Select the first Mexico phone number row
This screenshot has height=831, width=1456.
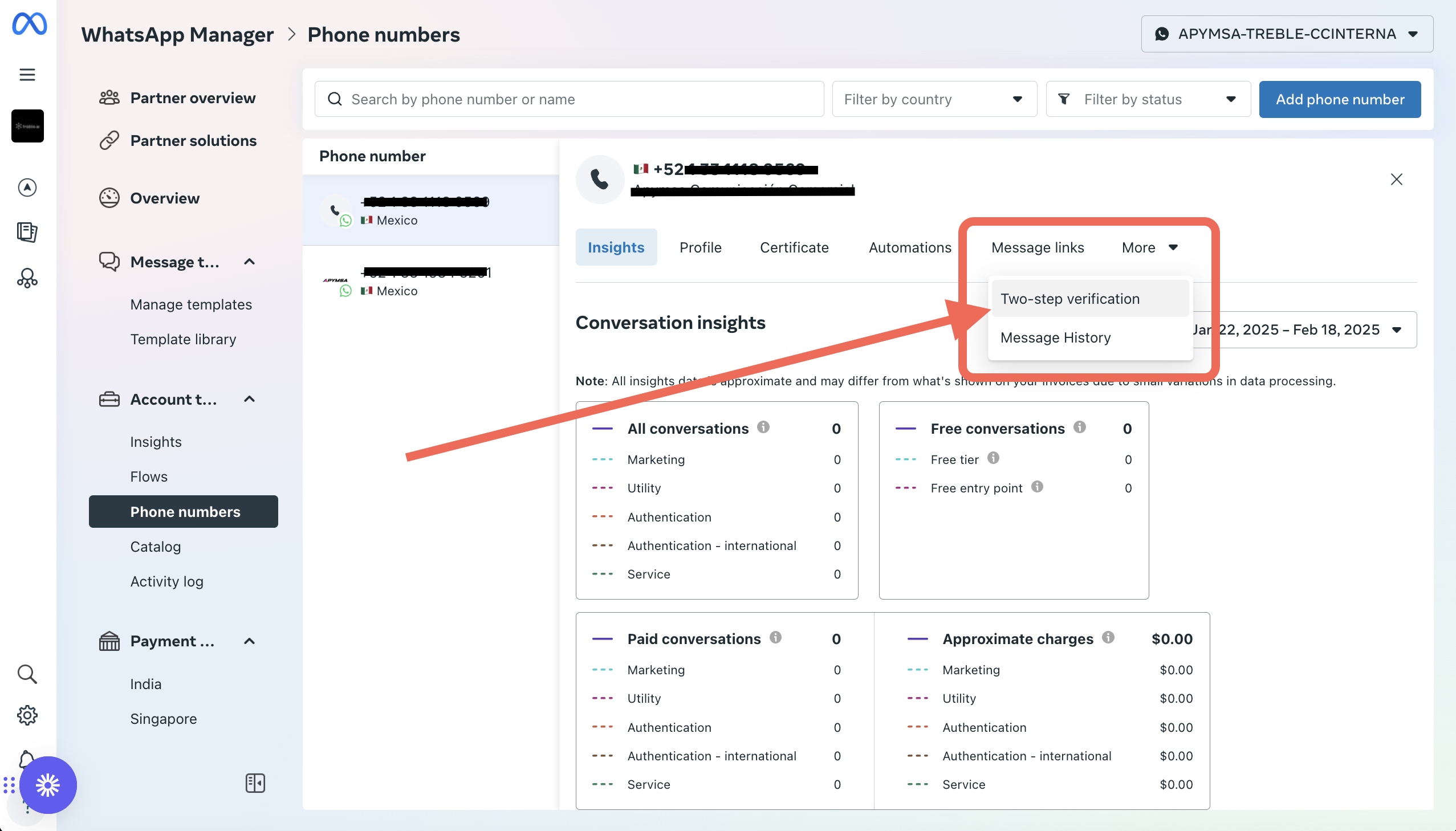click(430, 210)
